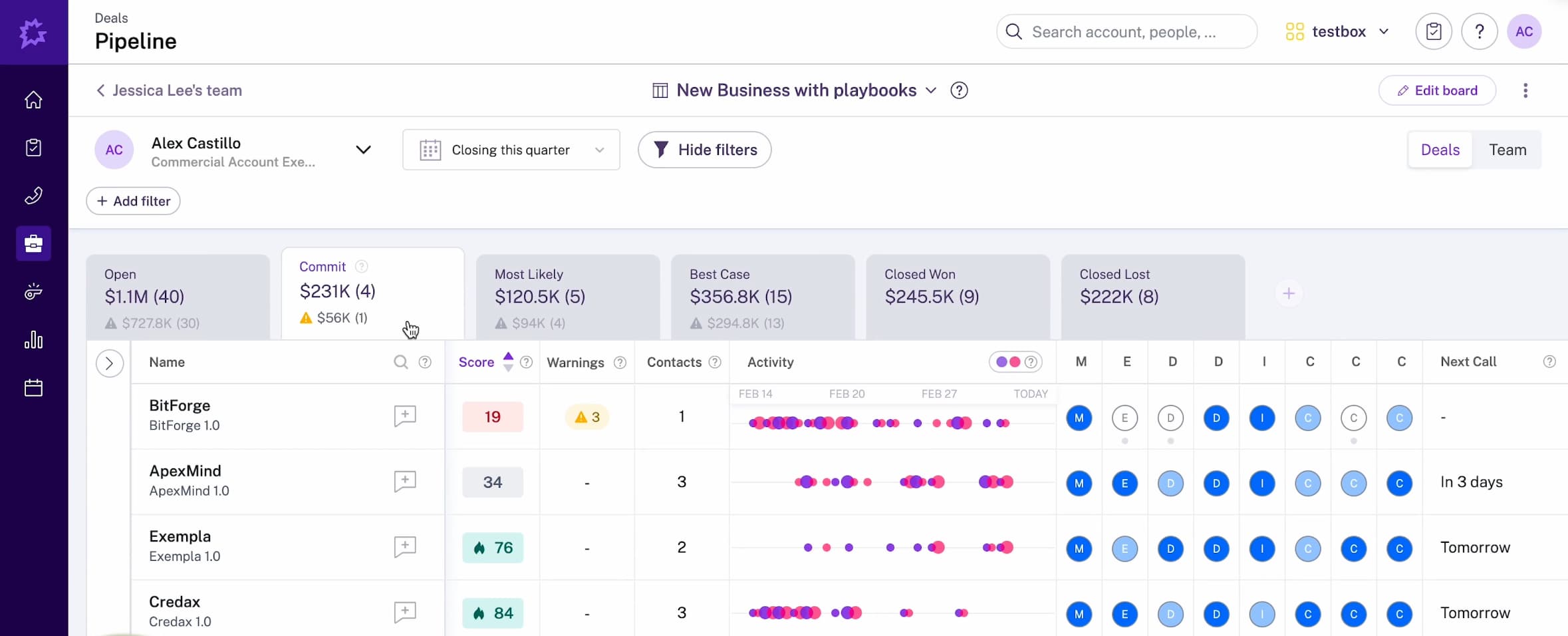Go back to Jessica Lee's team
The image size is (1568, 636).
[x=169, y=90]
